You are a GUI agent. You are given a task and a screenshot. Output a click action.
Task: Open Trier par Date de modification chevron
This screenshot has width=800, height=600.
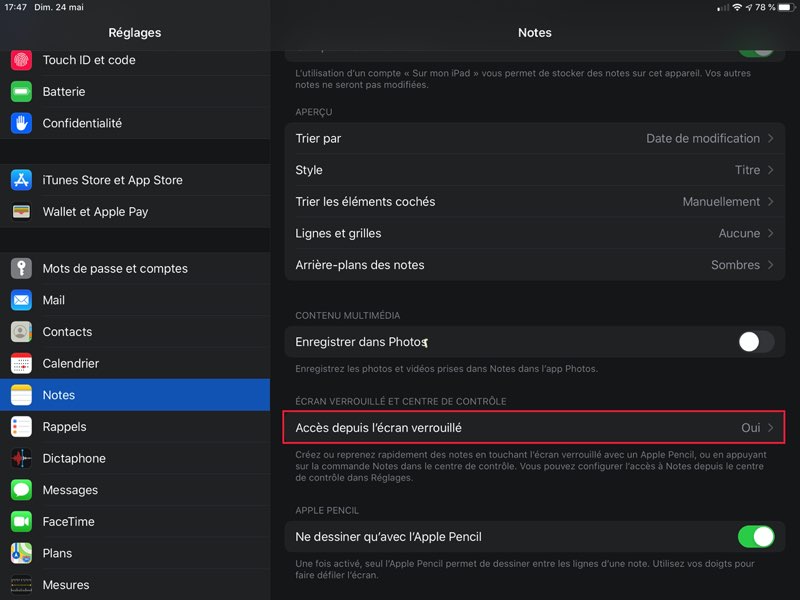click(x=770, y=139)
